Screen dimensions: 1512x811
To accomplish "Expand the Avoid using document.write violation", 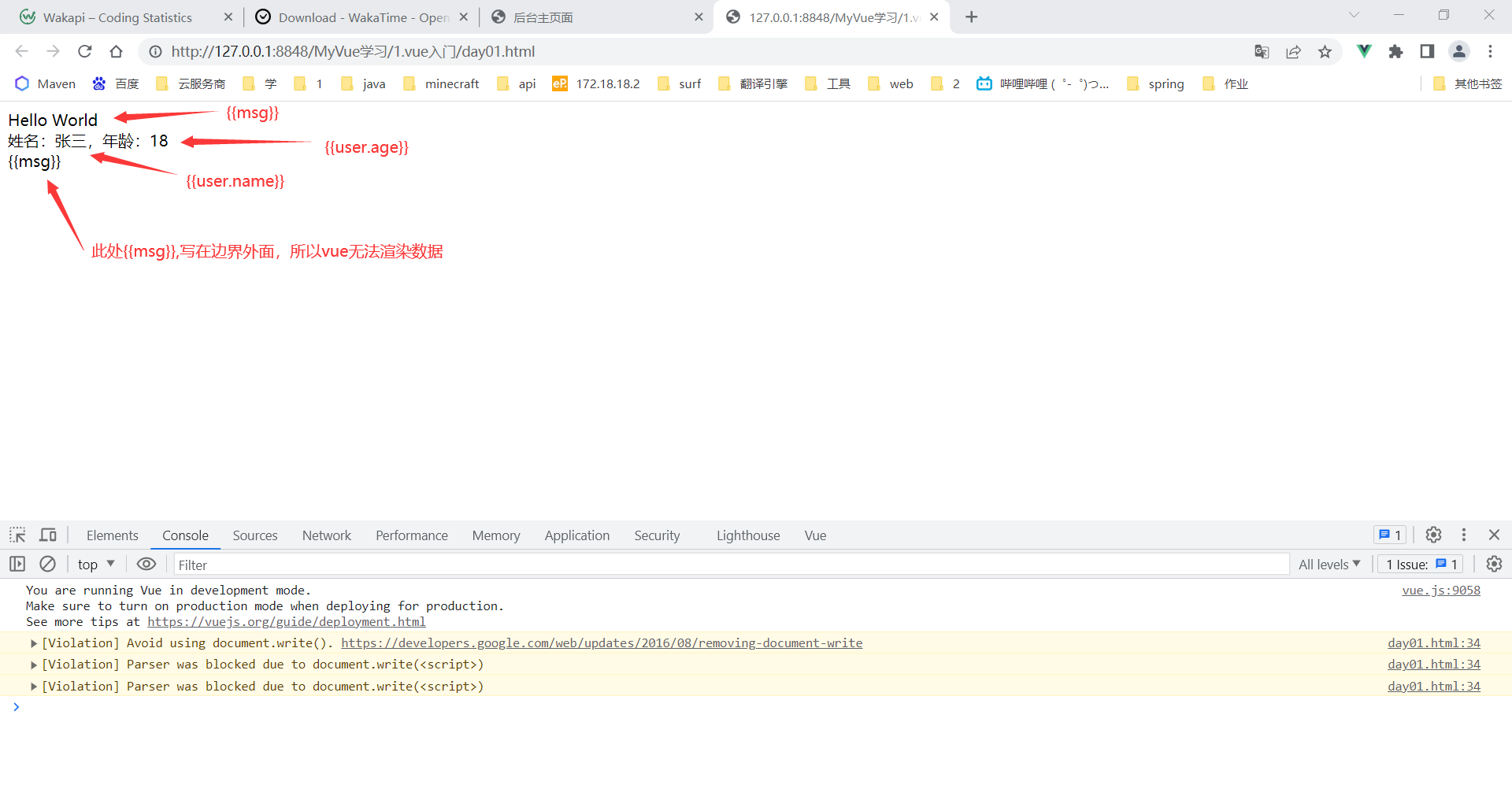I will [34, 643].
